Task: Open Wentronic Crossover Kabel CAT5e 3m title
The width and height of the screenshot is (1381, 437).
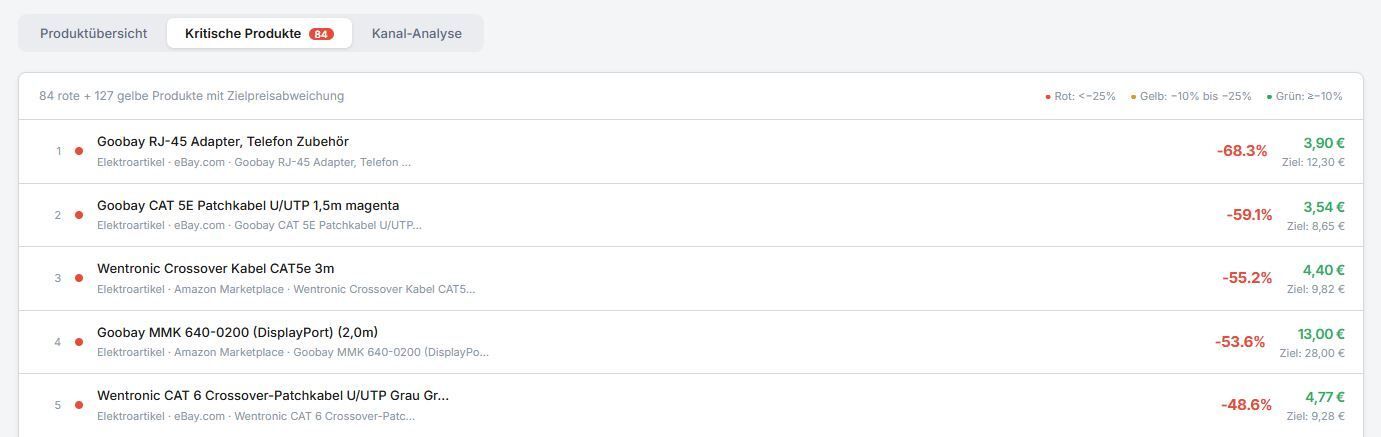Action: point(215,268)
